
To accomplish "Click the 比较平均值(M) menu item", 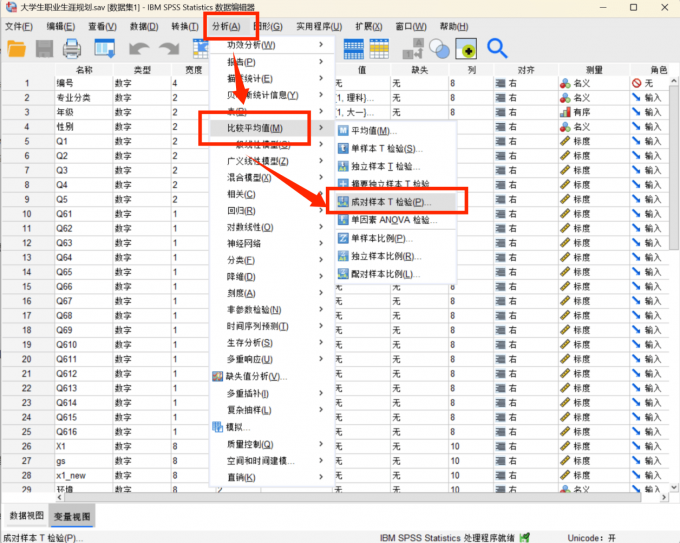I will pyautogui.click(x=272, y=128).
